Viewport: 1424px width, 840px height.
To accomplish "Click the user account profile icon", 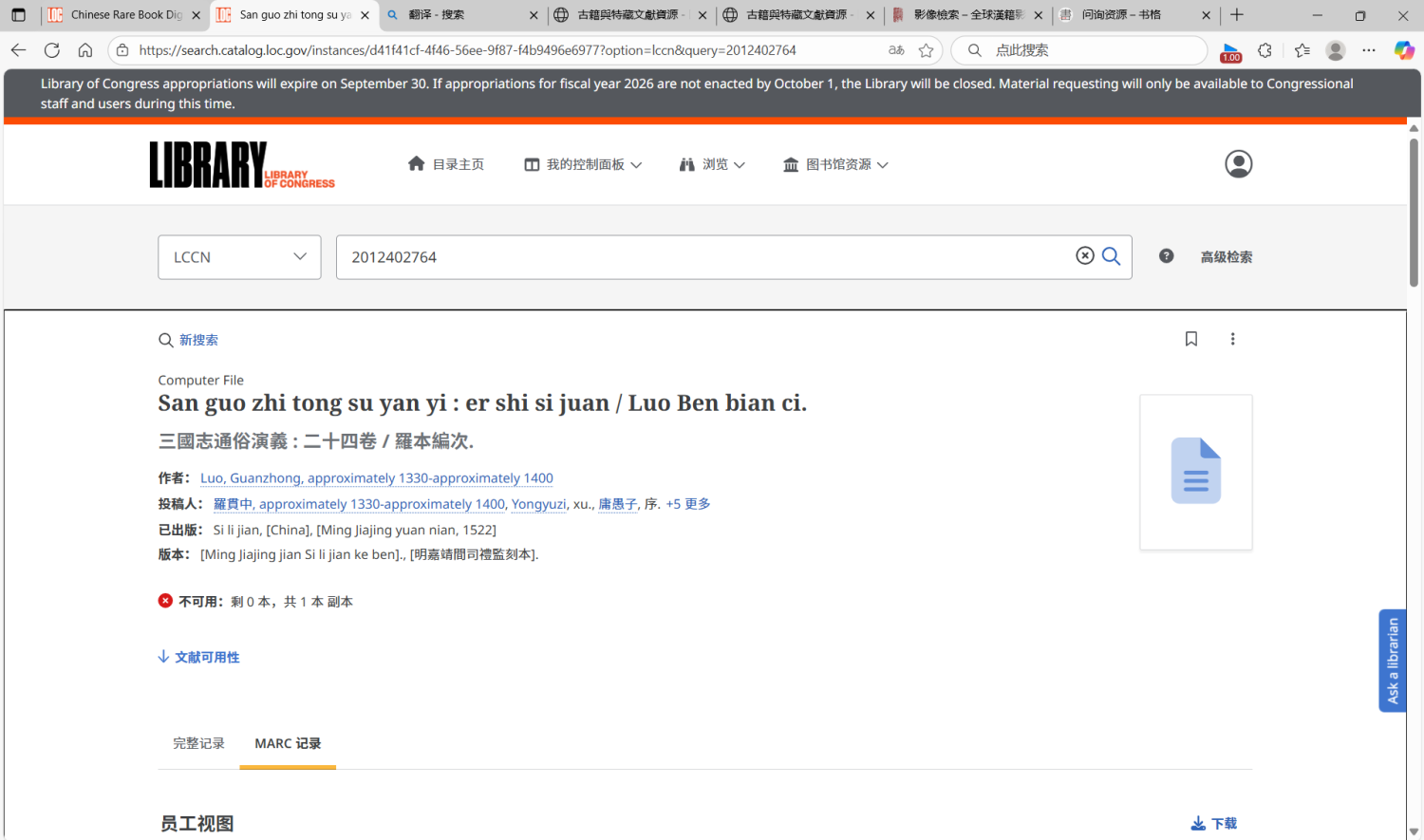I will (1238, 164).
